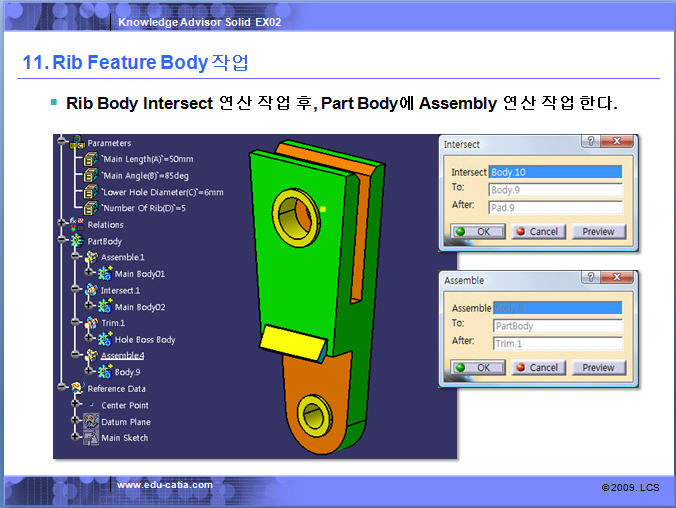The width and height of the screenshot is (676, 508).
Task: Click Preview in the Assemble dialog
Action: click(598, 367)
